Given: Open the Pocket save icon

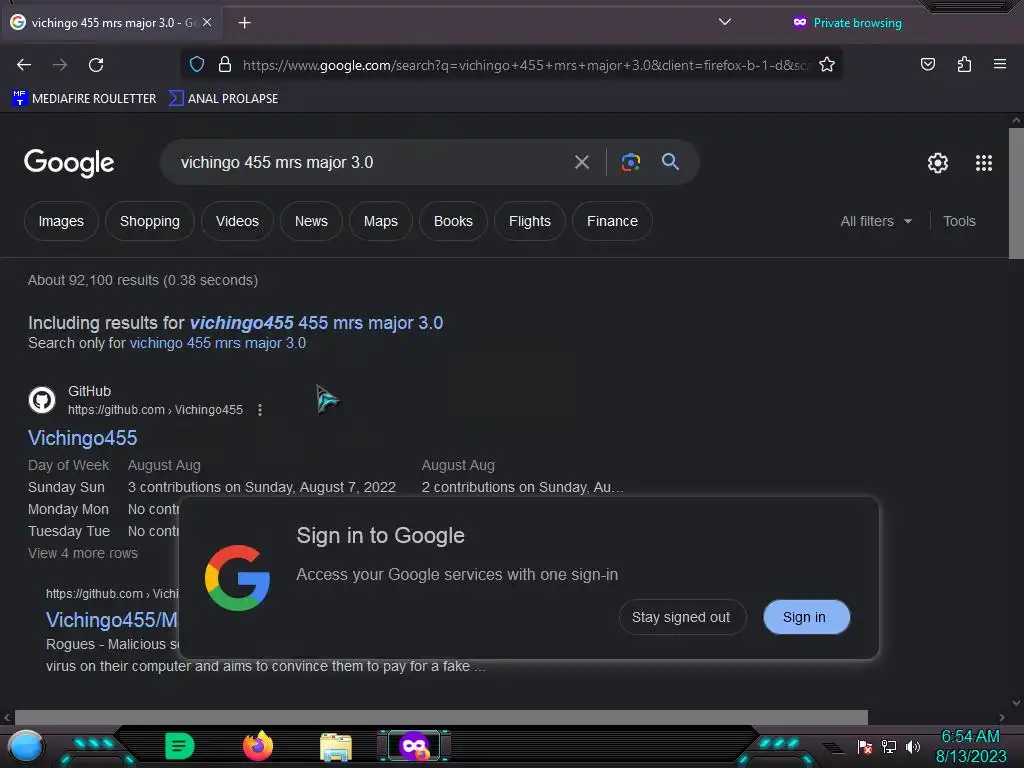Looking at the screenshot, I should click(x=927, y=64).
